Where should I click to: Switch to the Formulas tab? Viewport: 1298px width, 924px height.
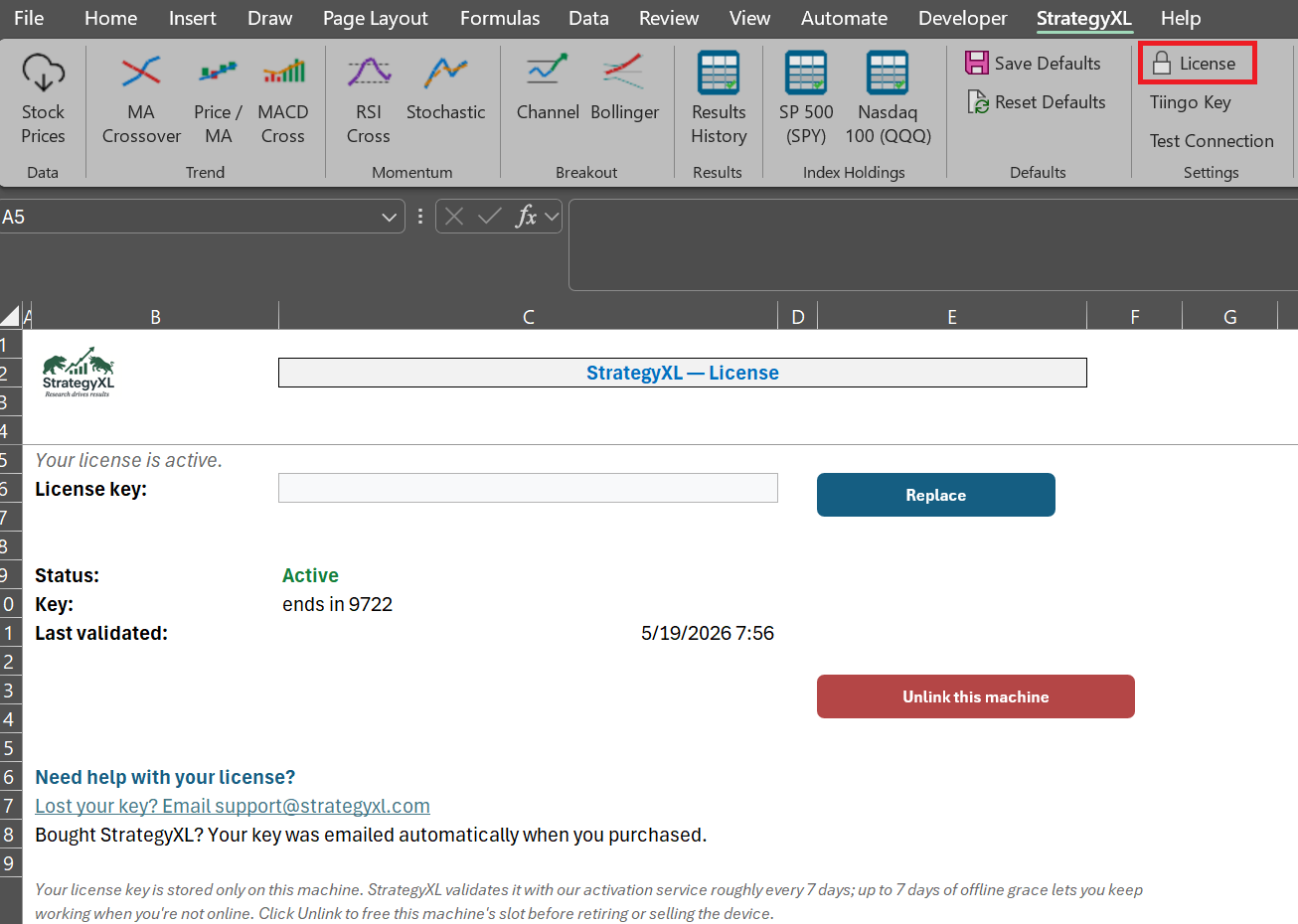point(500,18)
